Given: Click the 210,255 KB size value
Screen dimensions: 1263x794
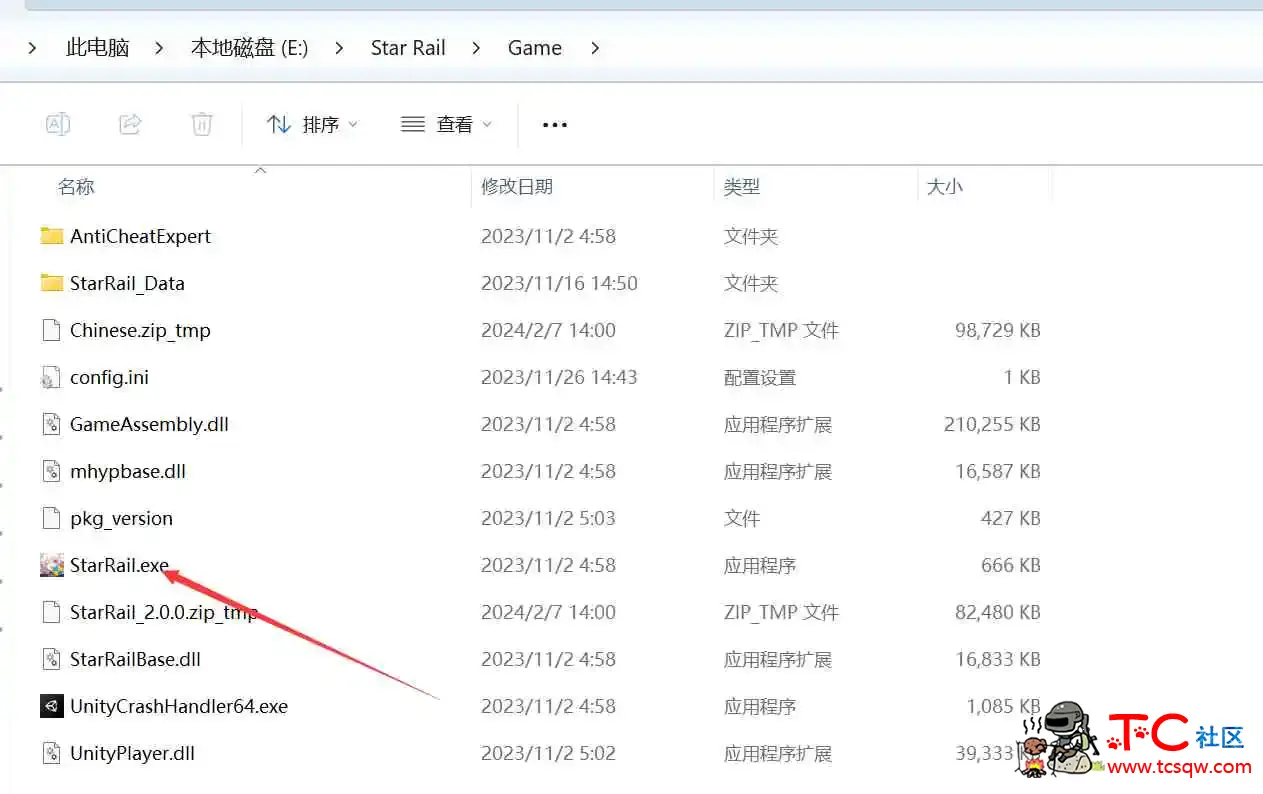Looking at the screenshot, I should tap(992, 424).
